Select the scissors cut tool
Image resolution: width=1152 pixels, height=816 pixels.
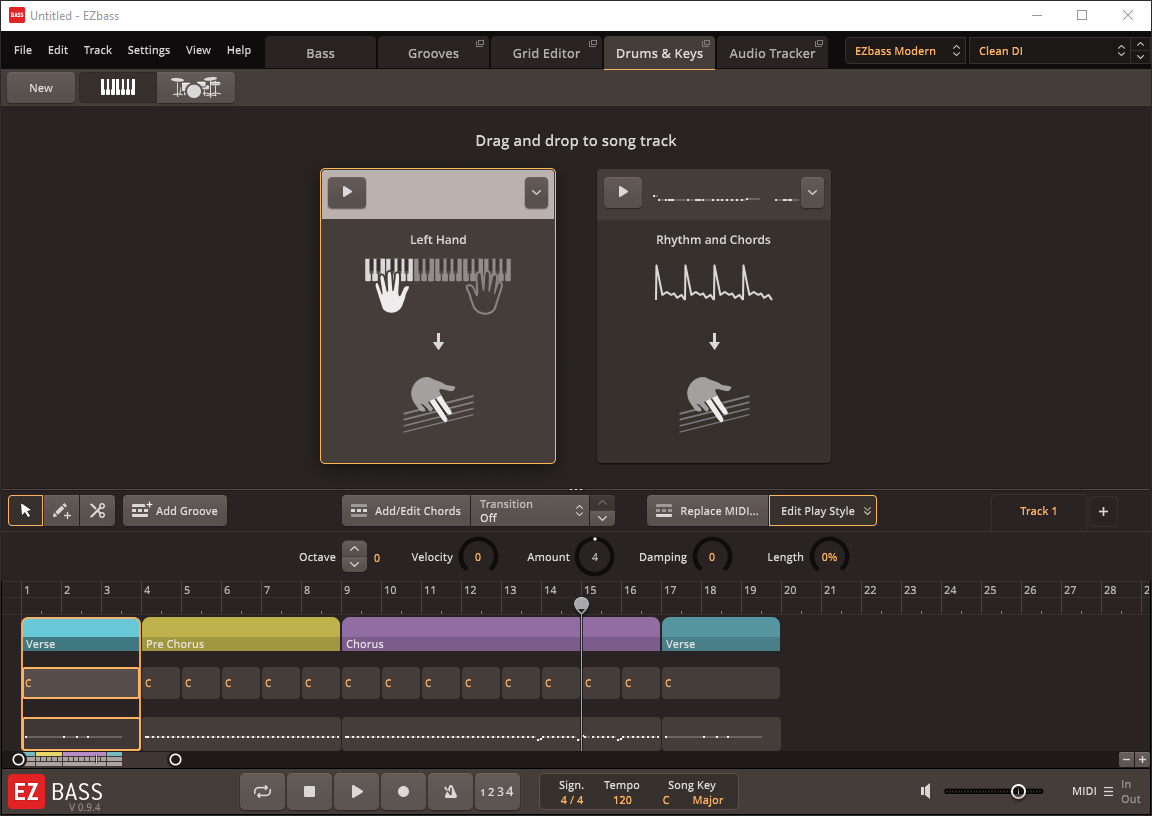97,511
